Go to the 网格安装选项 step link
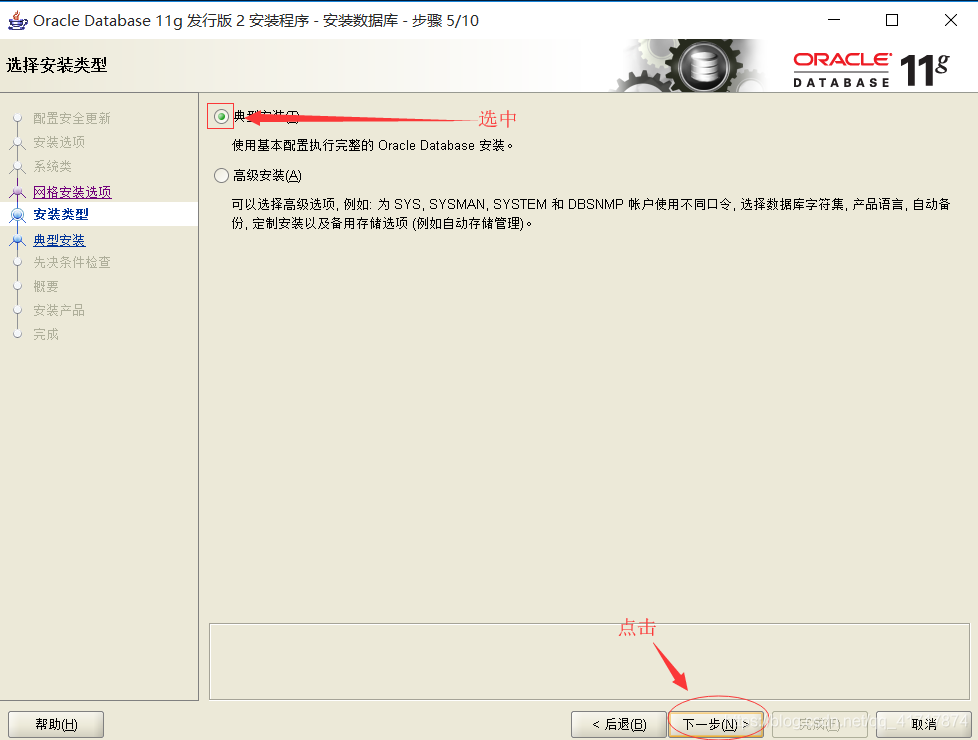978x740 pixels. [x=72, y=192]
